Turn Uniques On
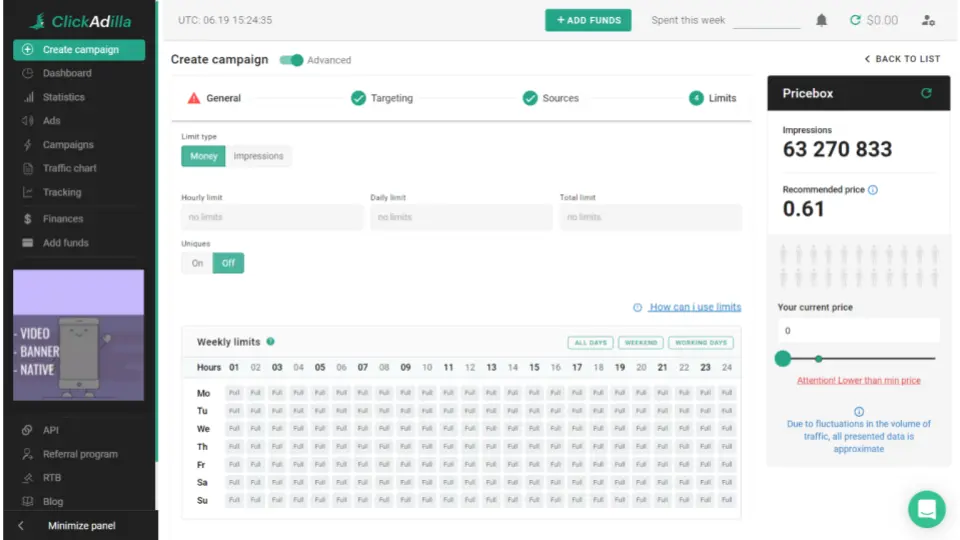This screenshot has width=960, height=540. 197,263
